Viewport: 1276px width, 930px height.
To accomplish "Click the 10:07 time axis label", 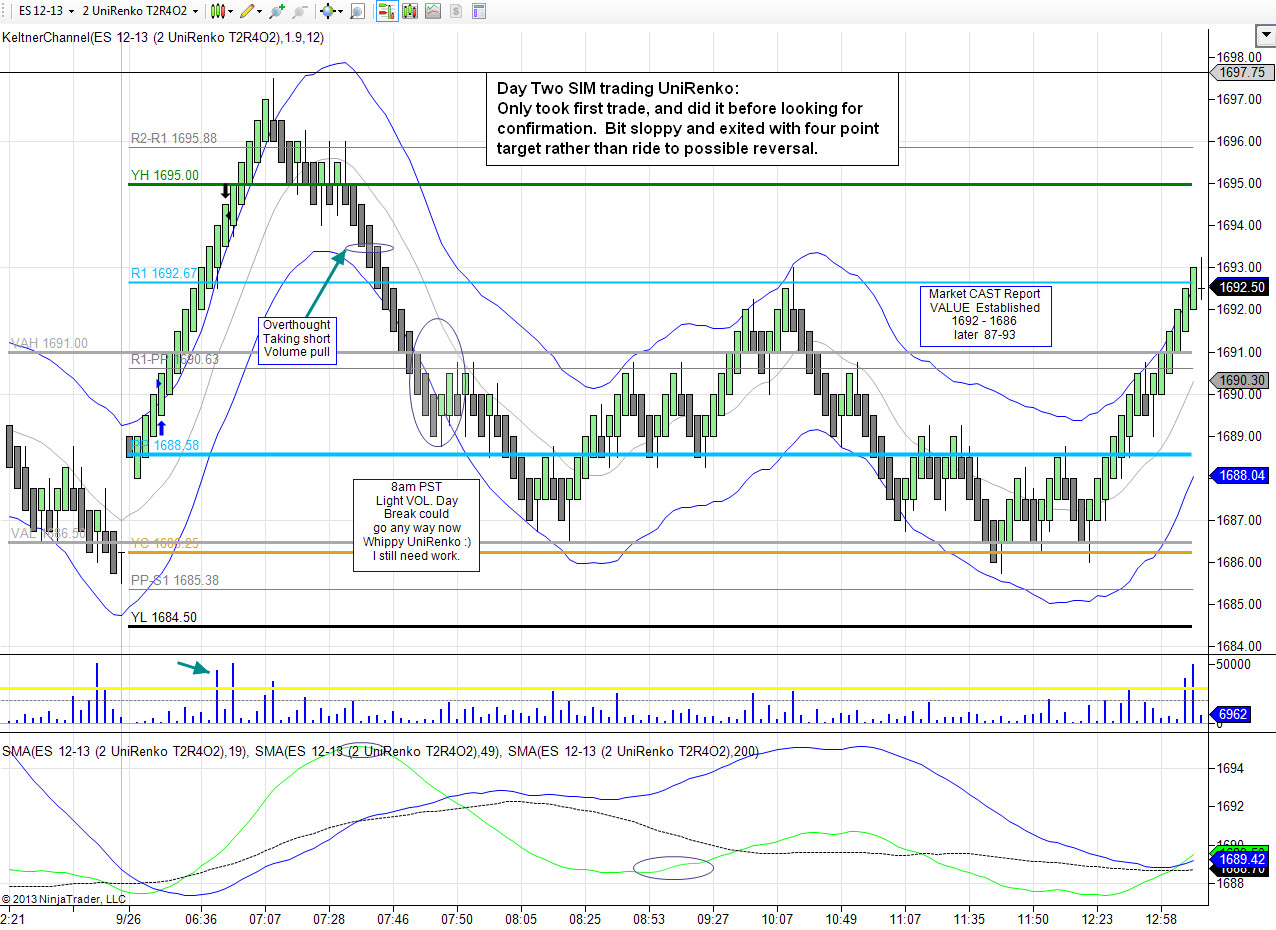I will tap(777, 918).
